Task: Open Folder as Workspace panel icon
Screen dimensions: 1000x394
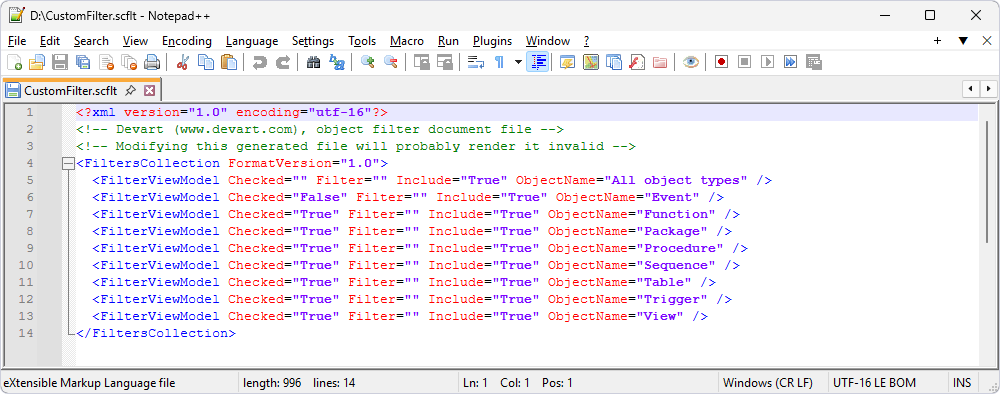Action: (x=659, y=62)
